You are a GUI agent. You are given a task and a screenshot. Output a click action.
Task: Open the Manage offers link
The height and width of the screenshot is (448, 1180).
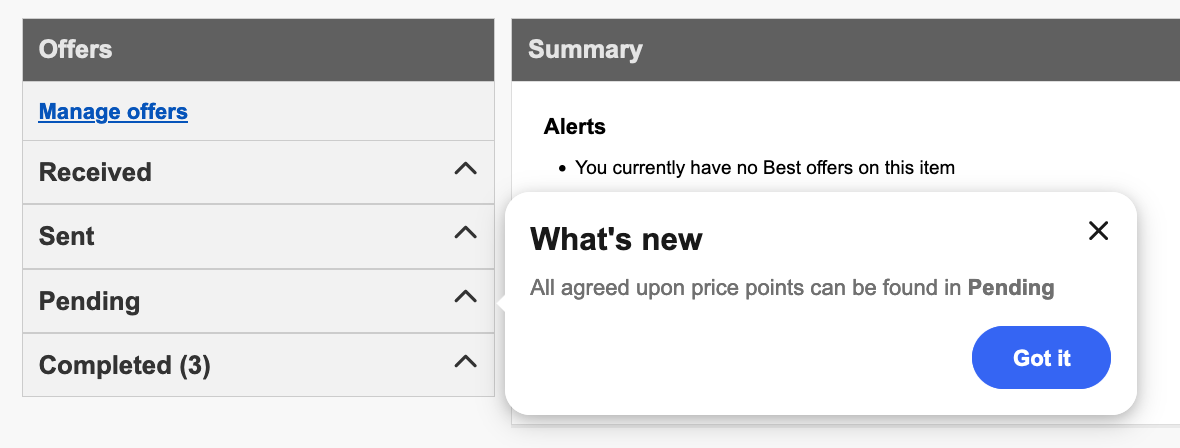113,111
